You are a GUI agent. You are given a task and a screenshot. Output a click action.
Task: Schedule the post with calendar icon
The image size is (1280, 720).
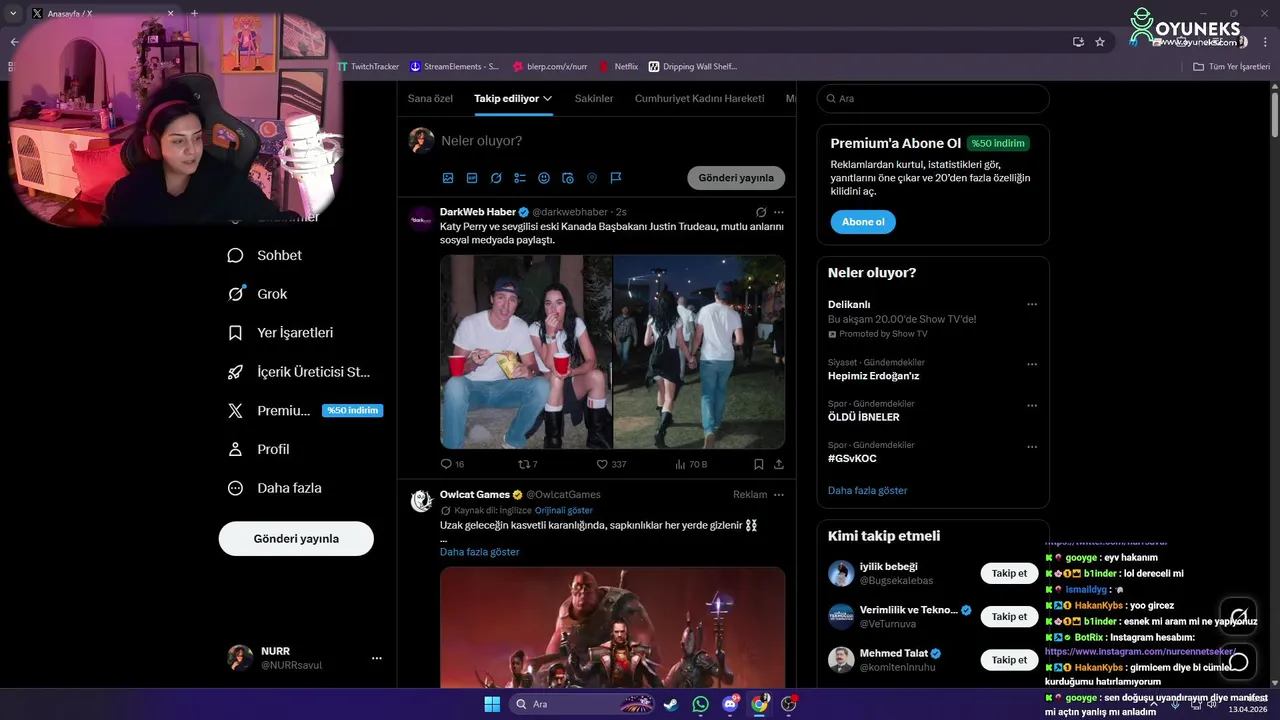tap(568, 178)
